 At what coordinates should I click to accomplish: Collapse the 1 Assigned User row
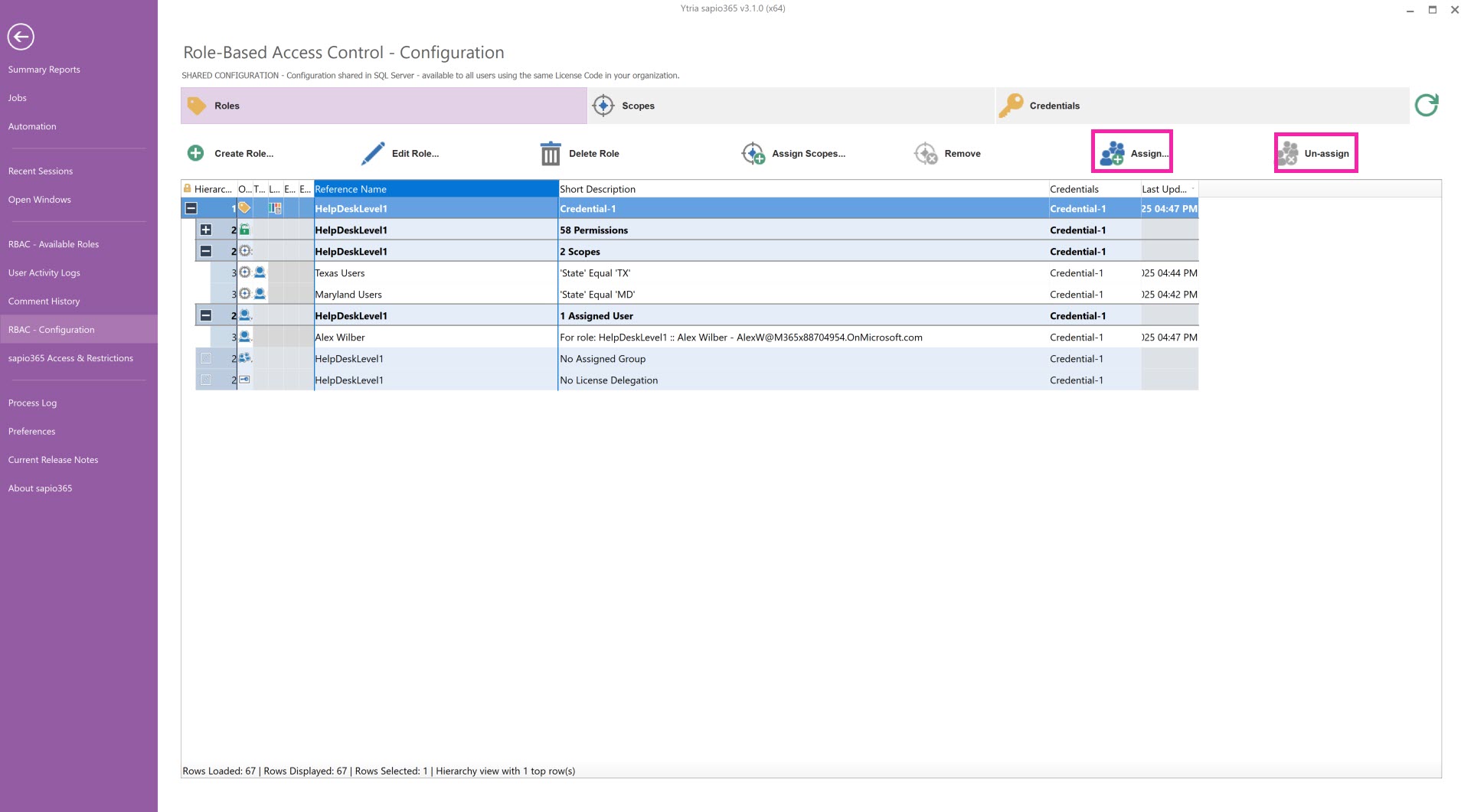(206, 315)
